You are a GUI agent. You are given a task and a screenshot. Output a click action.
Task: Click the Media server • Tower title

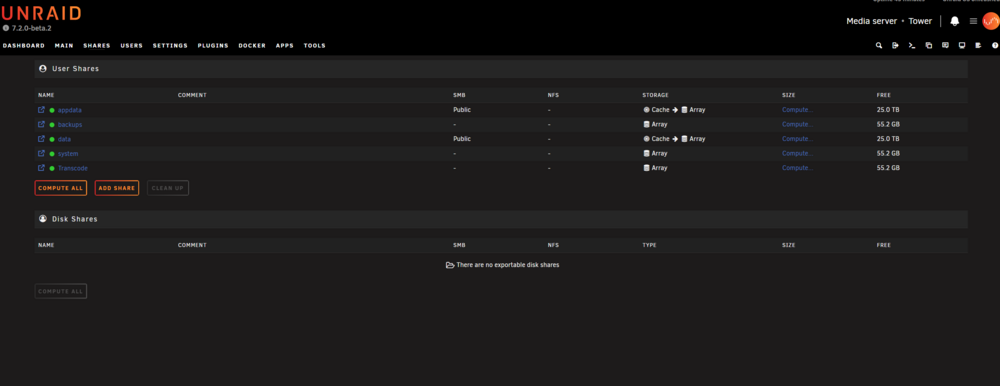click(889, 21)
